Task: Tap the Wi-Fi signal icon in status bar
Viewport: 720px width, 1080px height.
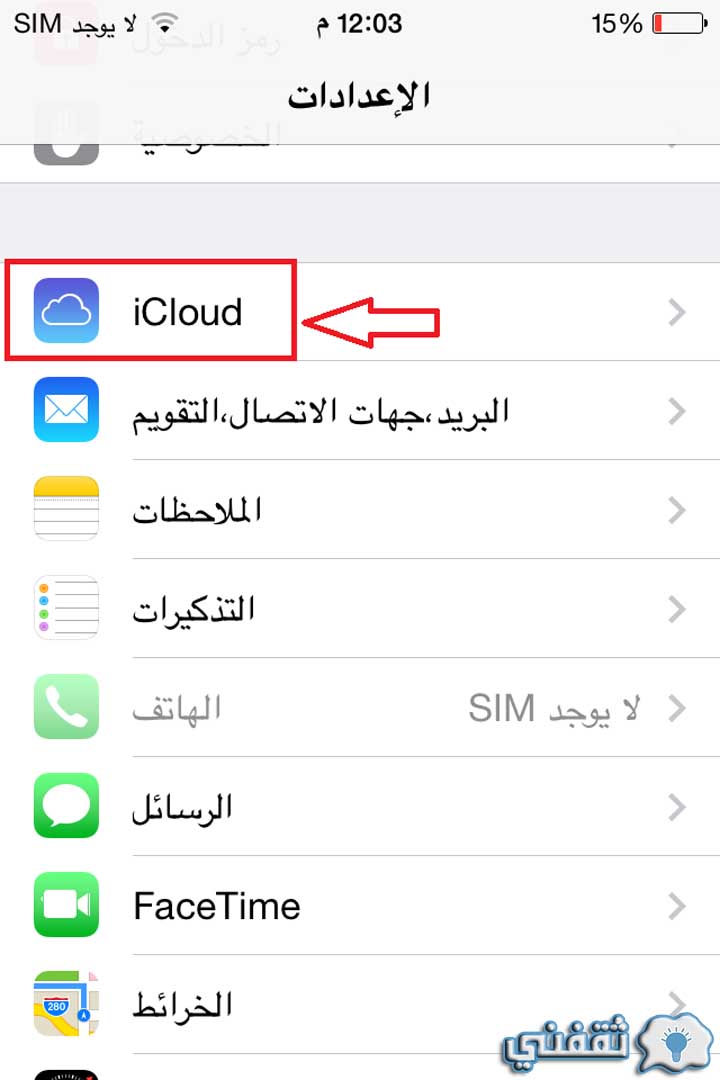Action: 165,25
